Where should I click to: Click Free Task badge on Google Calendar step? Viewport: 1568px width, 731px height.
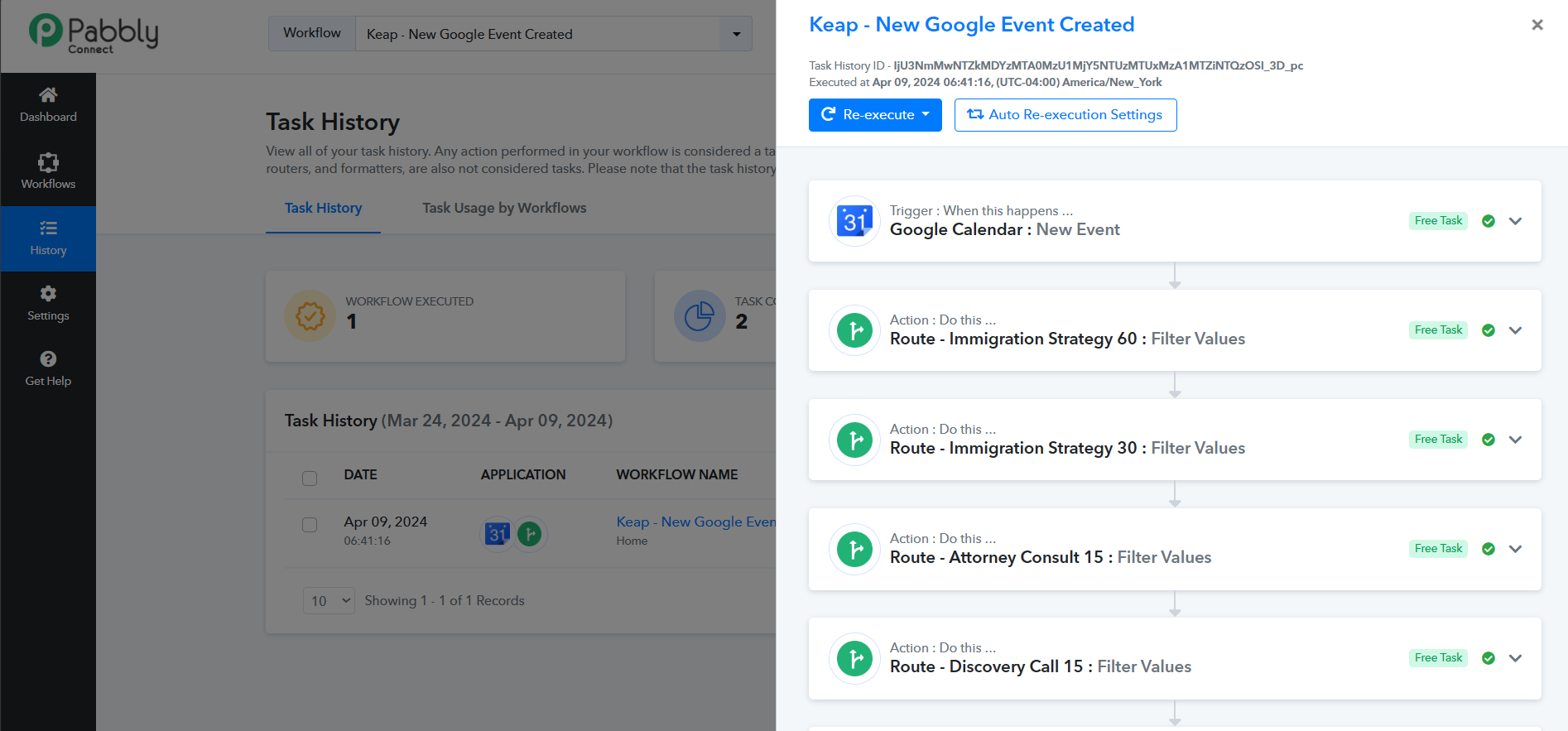pyautogui.click(x=1438, y=221)
